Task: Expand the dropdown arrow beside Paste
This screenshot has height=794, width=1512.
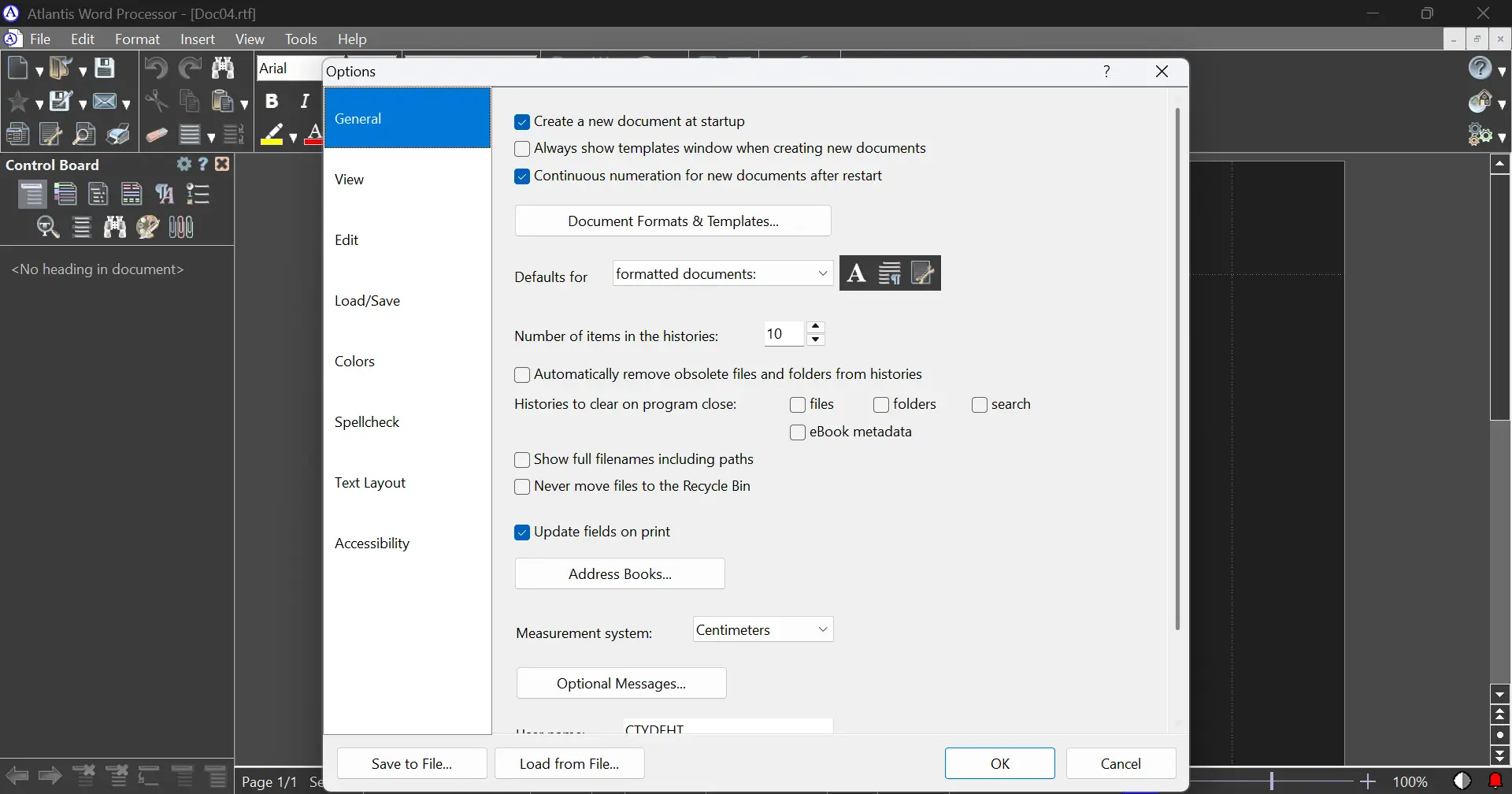Action: [244, 104]
